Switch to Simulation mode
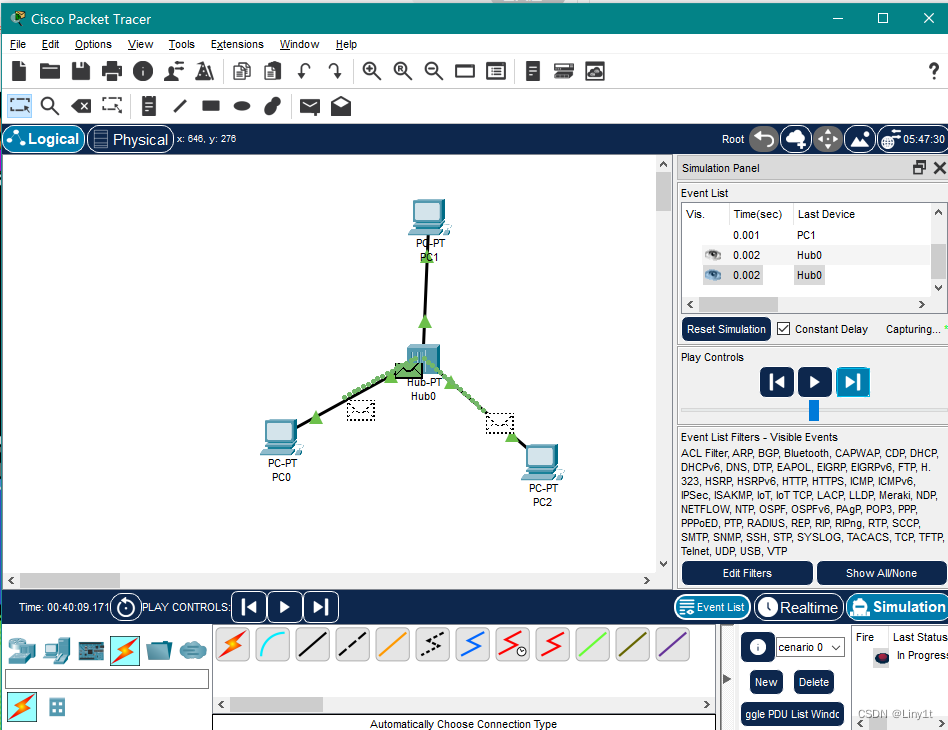Image resolution: width=948 pixels, height=730 pixels. point(897,607)
